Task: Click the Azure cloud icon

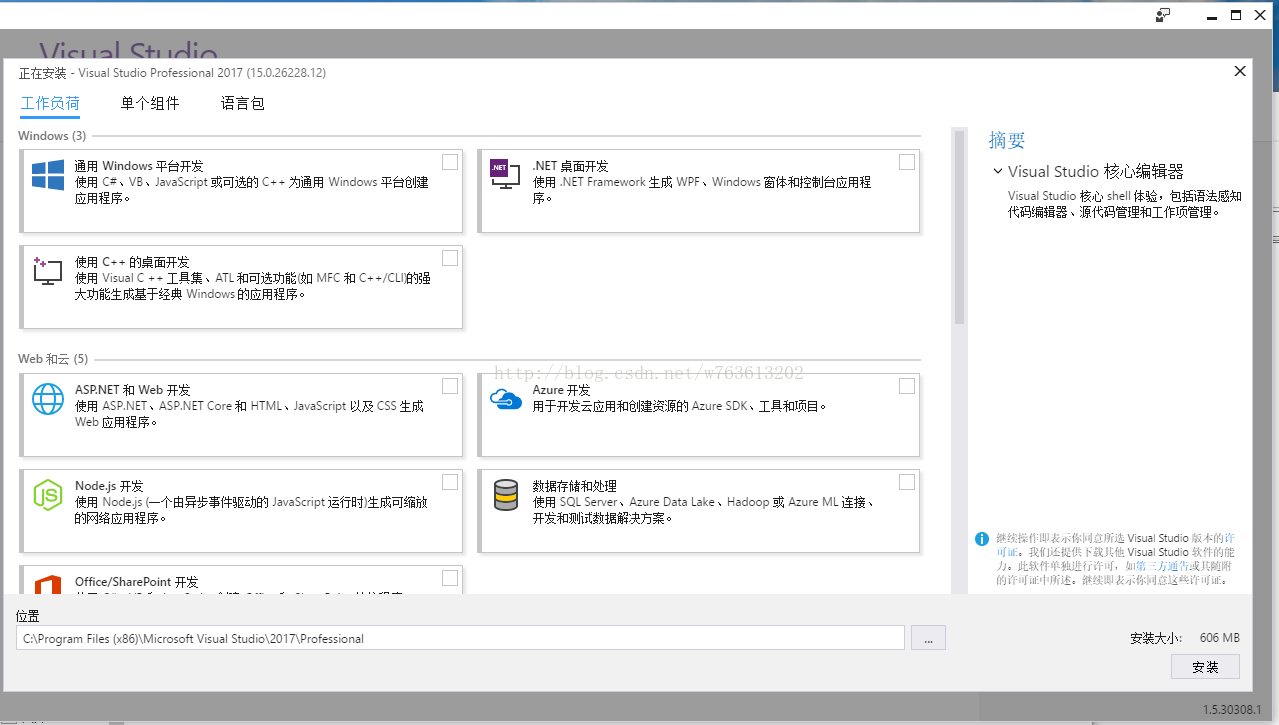Action: pos(506,399)
